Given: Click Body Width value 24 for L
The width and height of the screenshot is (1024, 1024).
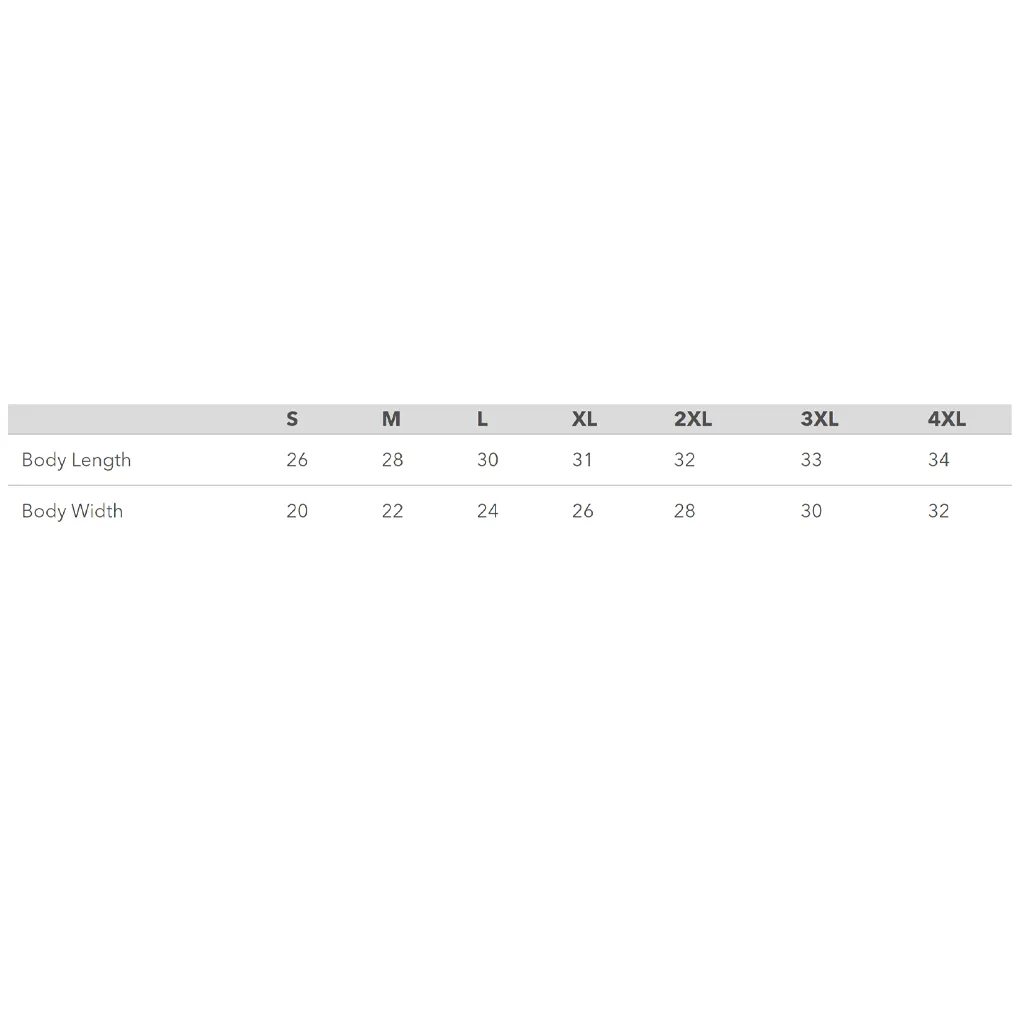Looking at the screenshot, I should 488,511.
